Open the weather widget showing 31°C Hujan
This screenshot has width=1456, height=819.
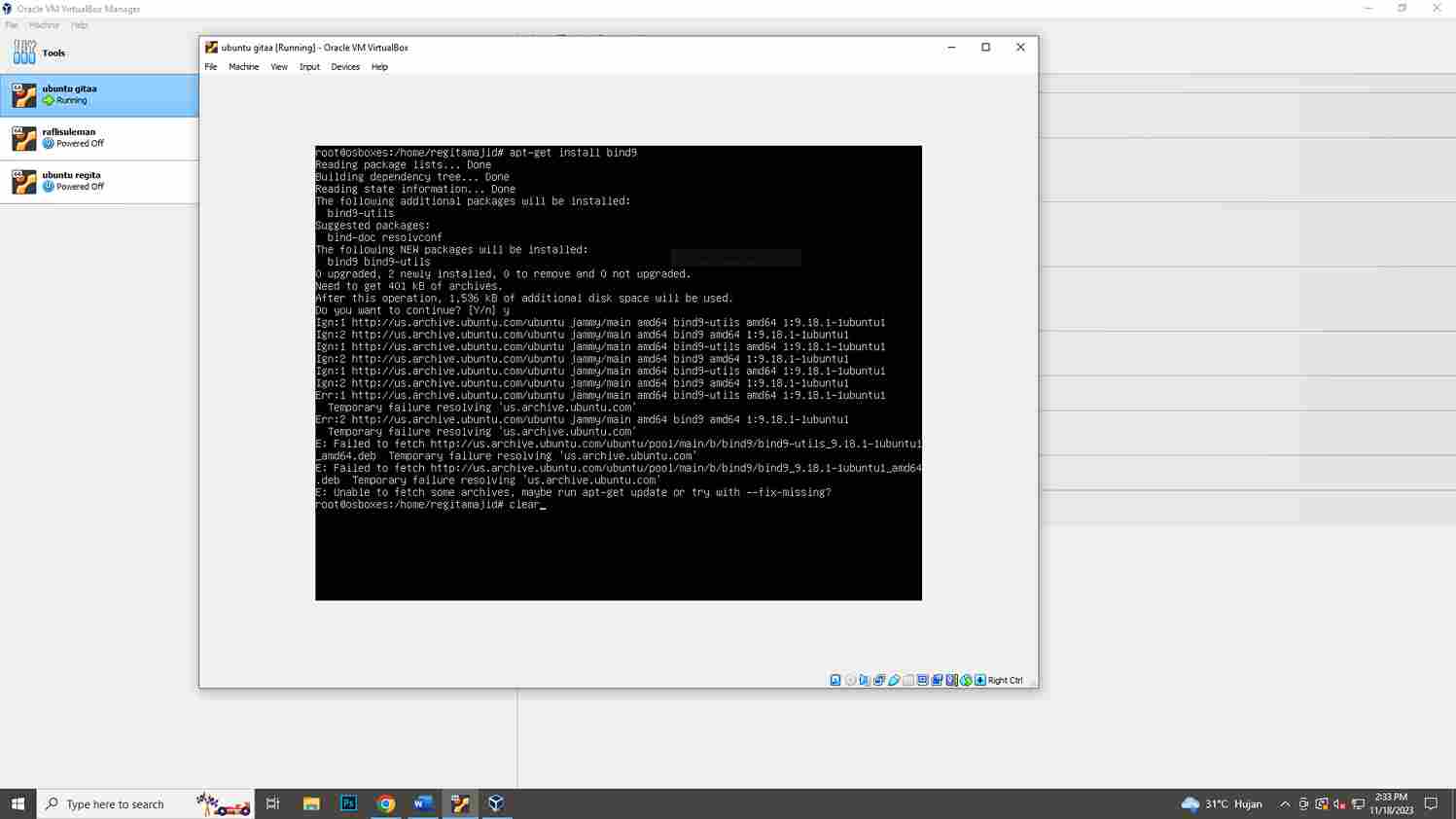pos(1222,803)
